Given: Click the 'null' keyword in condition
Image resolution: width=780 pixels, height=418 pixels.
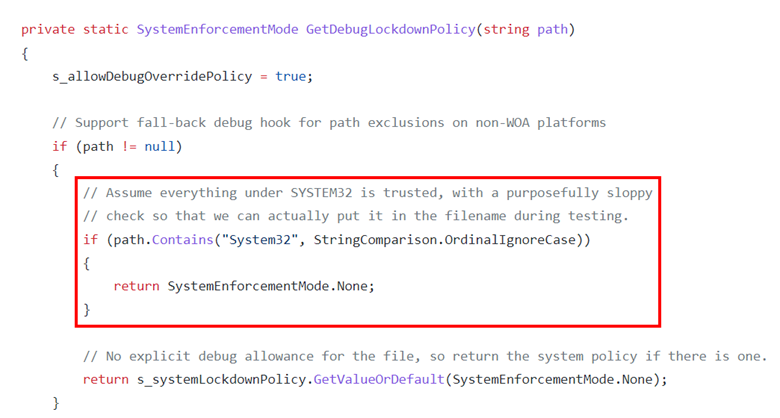Looking at the screenshot, I should coord(159,146).
